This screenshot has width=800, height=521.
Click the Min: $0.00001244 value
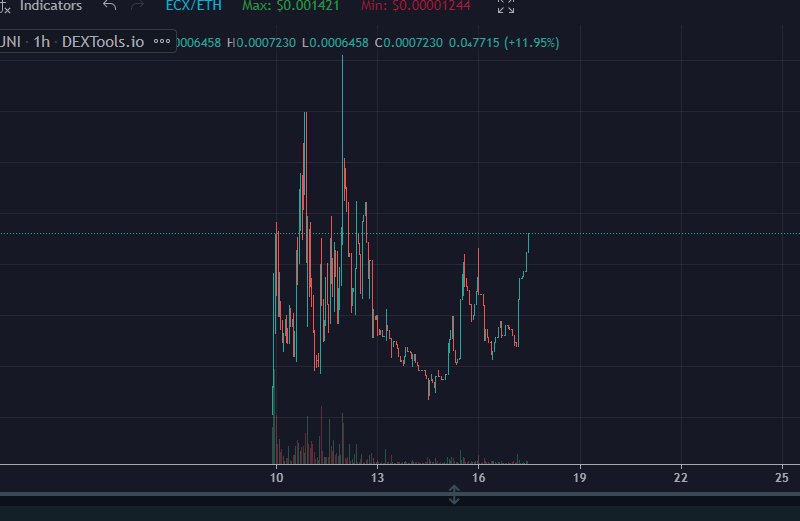416,6
